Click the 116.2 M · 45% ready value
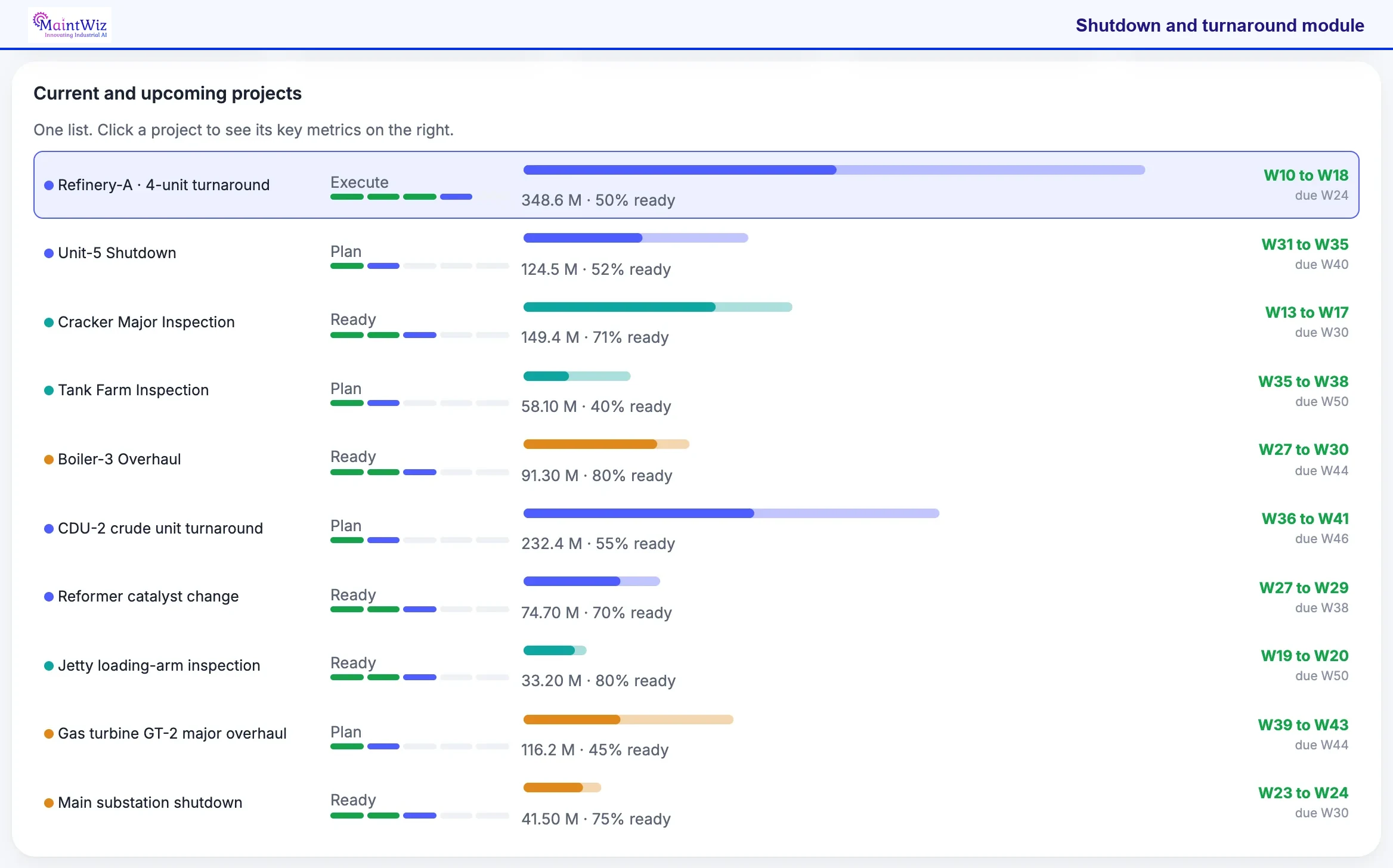This screenshot has width=1393, height=868. [x=595, y=750]
